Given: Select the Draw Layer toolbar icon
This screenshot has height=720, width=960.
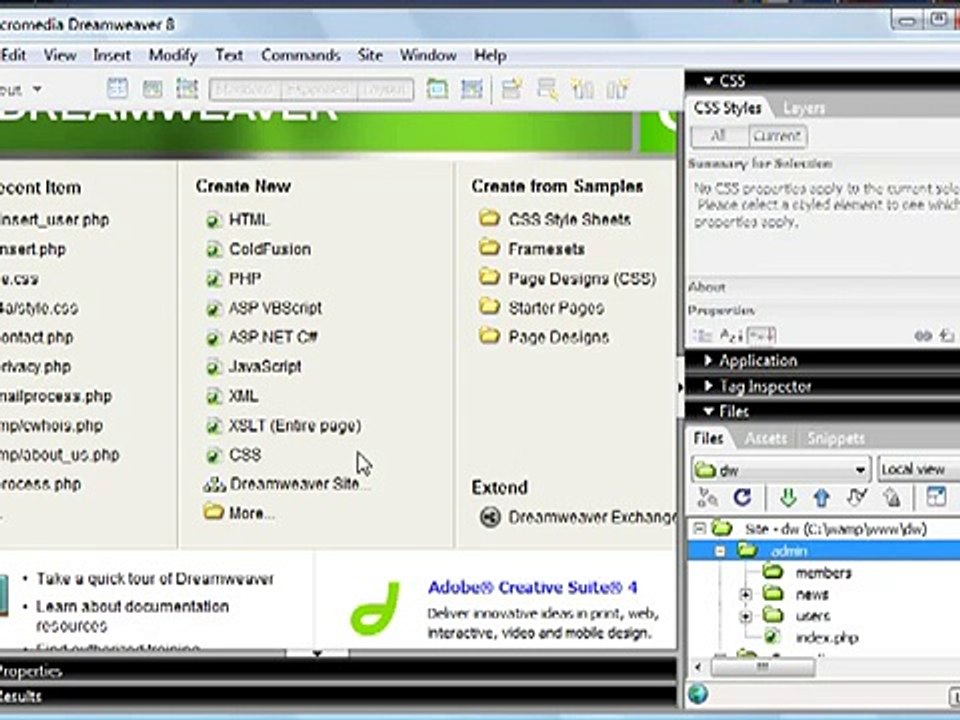Looking at the screenshot, I should point(187,89).
